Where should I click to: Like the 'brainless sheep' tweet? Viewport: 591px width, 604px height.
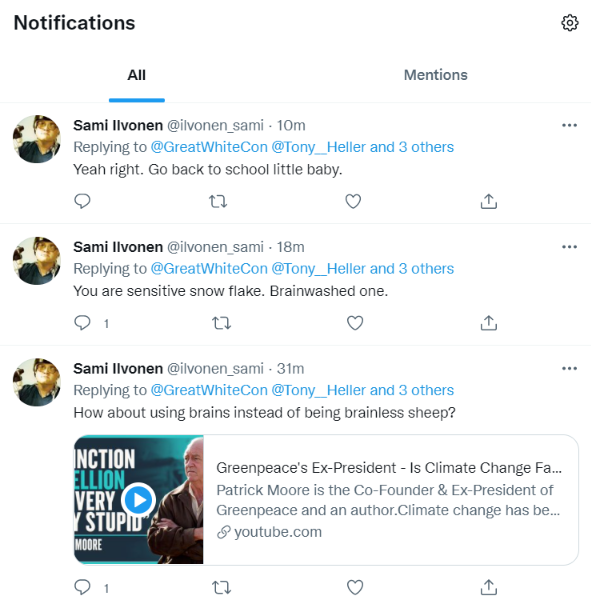(x=355, y=587)
